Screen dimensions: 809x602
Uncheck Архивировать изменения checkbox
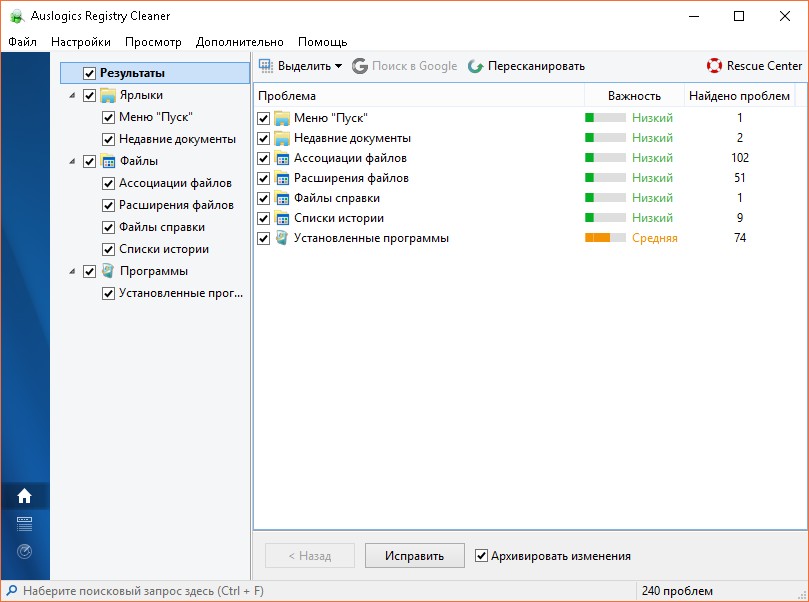click(x=481, y=556)
